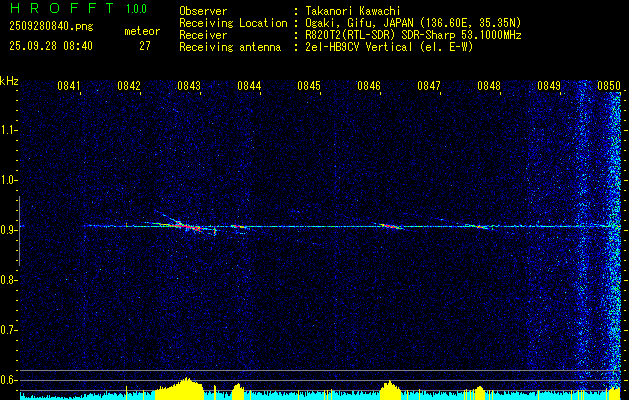The image size is (629, 400).
Task: Click the yellow power peak below 0846
Action: (x=390, y=390)
